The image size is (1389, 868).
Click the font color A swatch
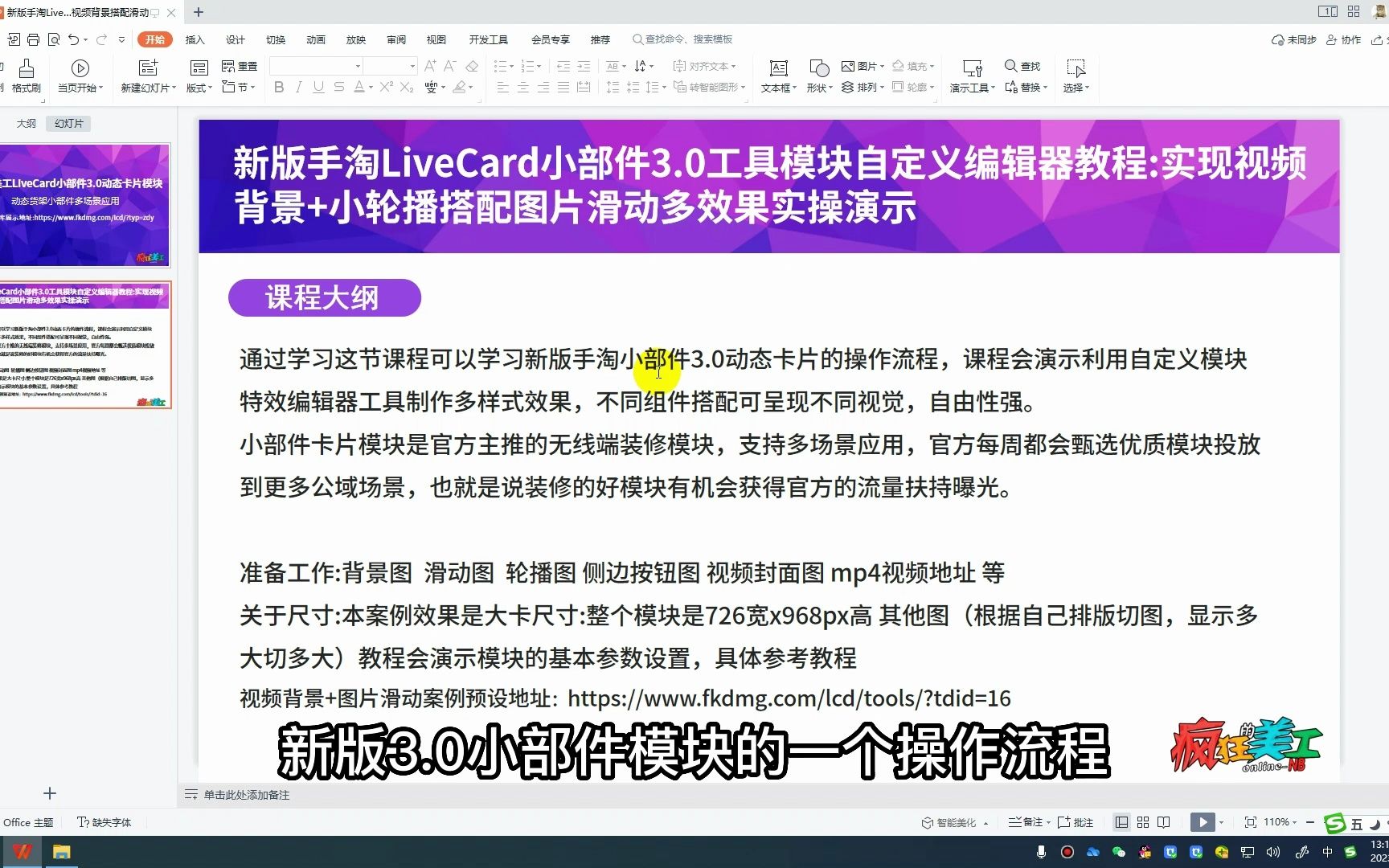[359, 87]
